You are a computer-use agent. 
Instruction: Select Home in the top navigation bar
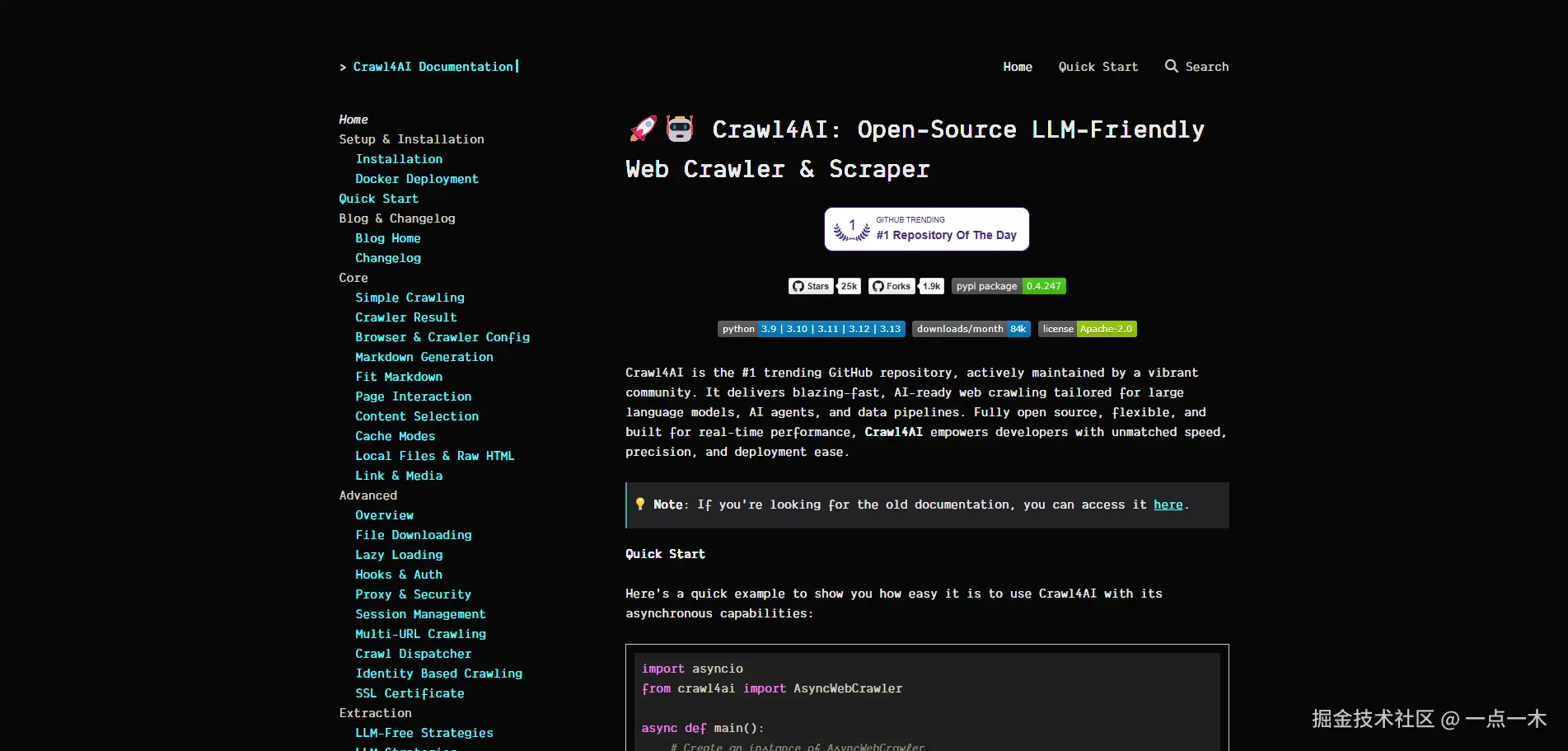tap(1017, 67)
